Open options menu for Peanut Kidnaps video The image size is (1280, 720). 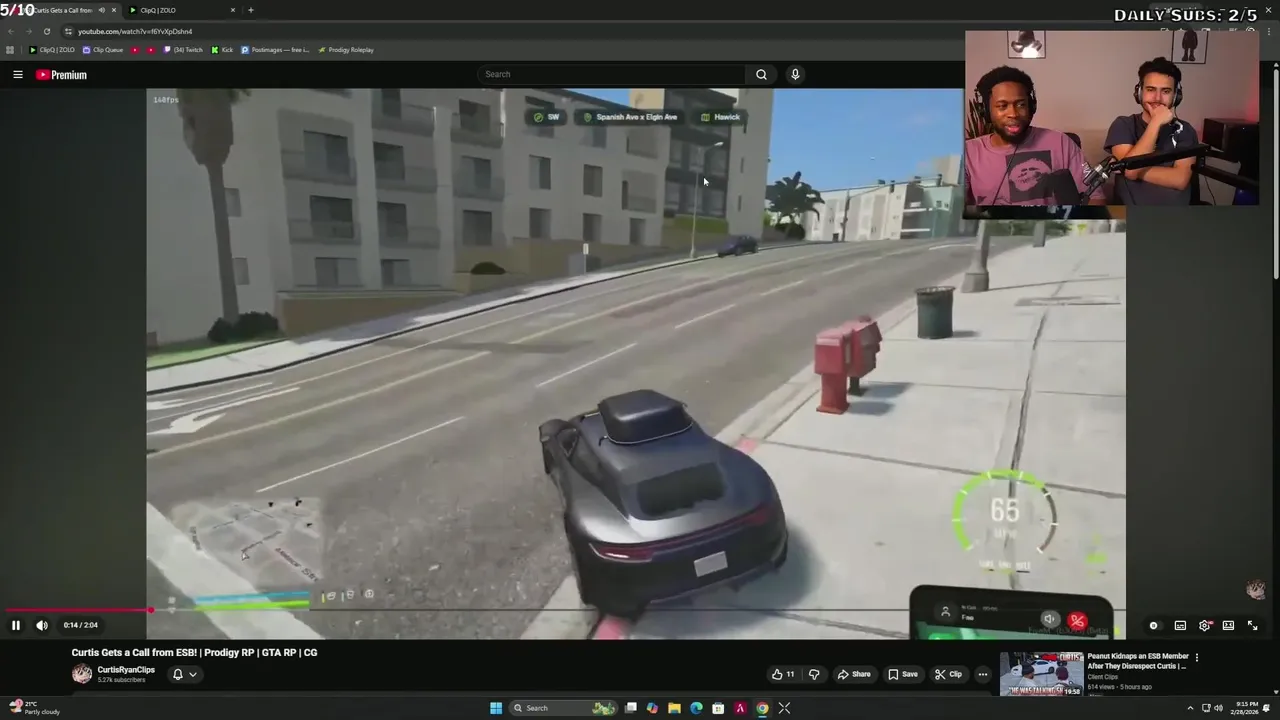pyautogui.click(x=1197, y=657)
